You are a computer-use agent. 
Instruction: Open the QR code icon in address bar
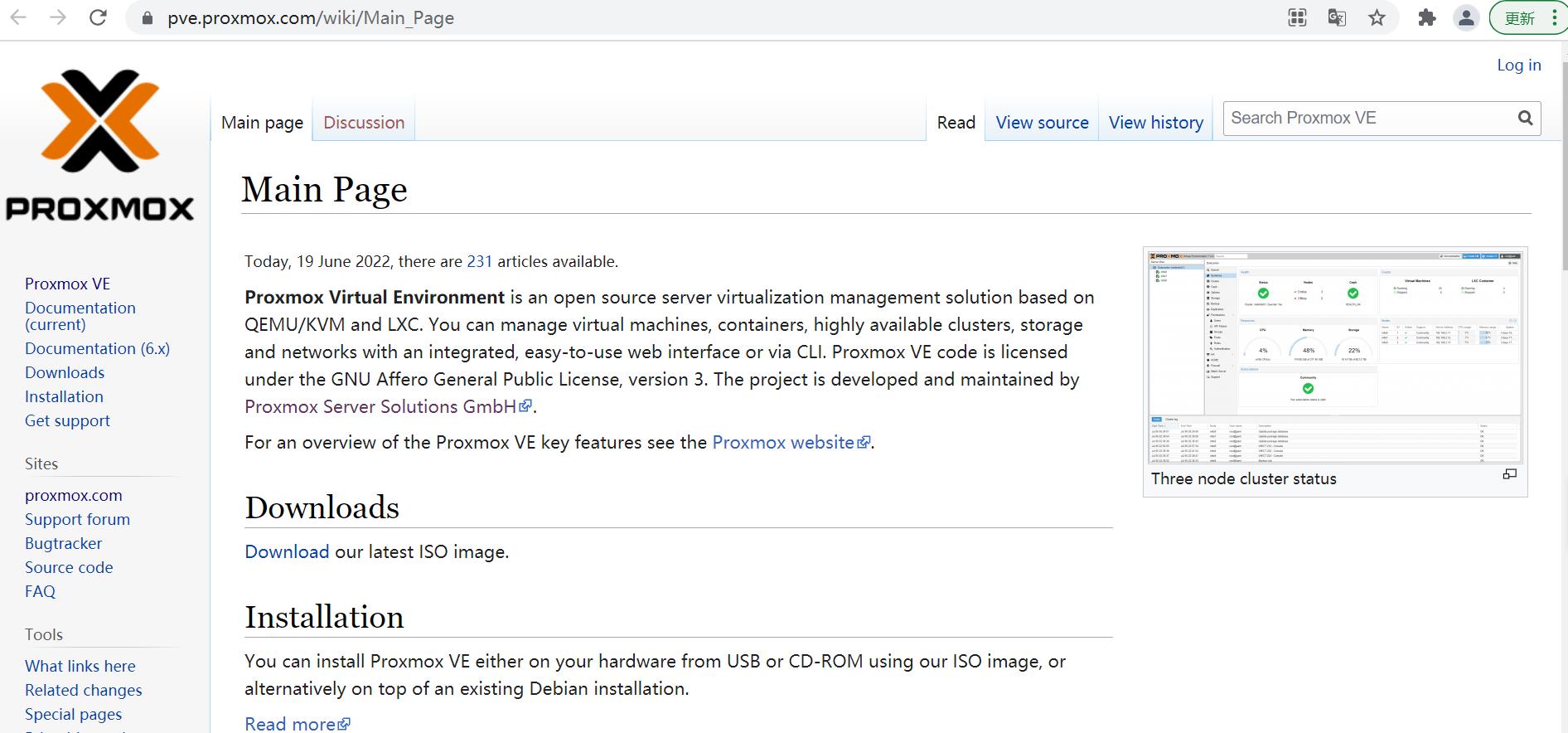[x=1297, y=17]
